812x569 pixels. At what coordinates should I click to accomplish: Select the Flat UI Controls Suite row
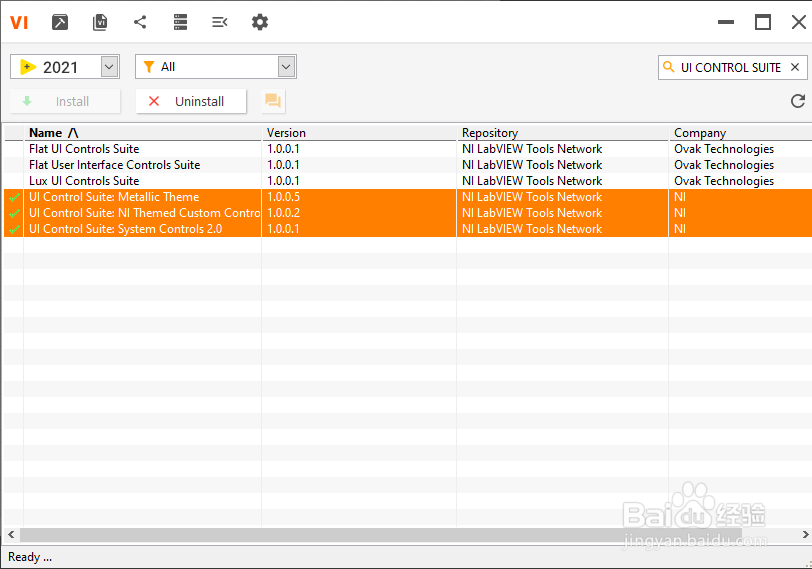tap(408, 149)
